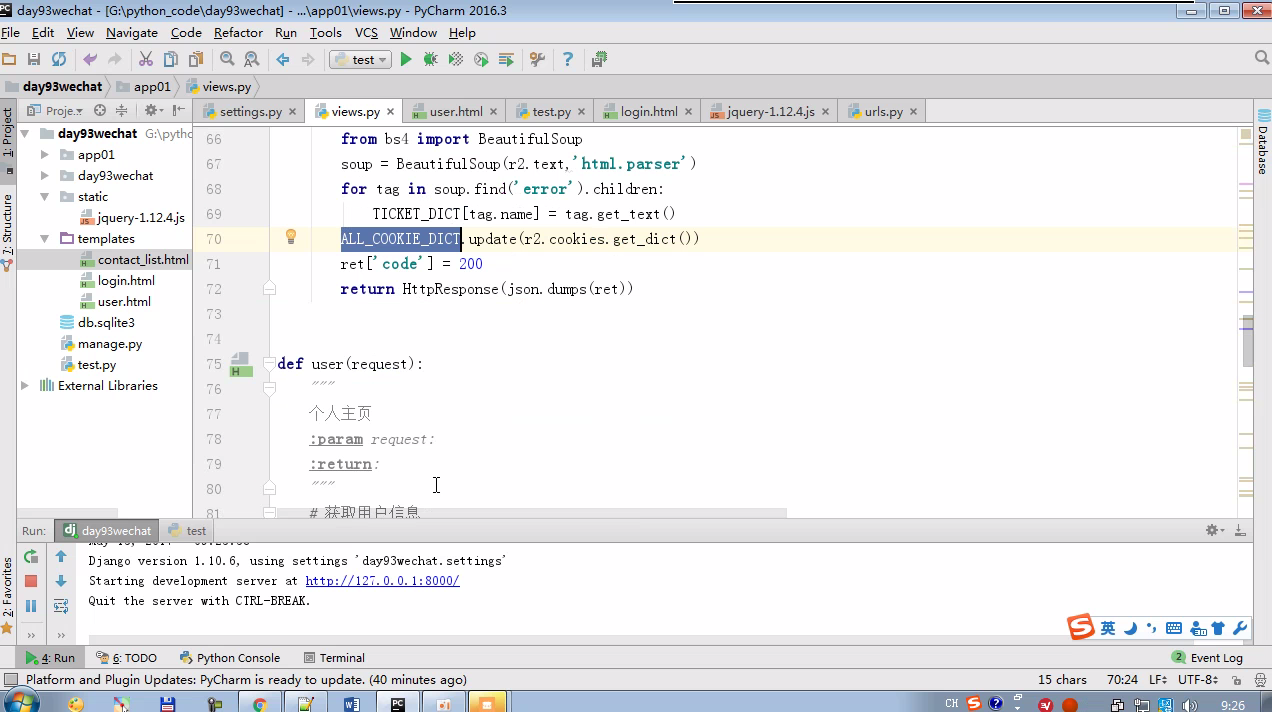
Task: Open login.html in the project tree
Action: 126,281
